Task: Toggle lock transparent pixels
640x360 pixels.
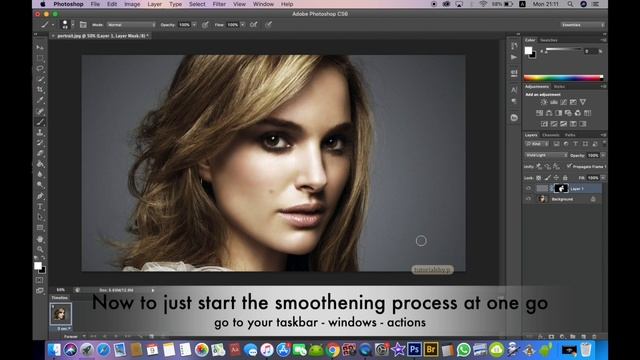Action: click(x=538, y=178)
